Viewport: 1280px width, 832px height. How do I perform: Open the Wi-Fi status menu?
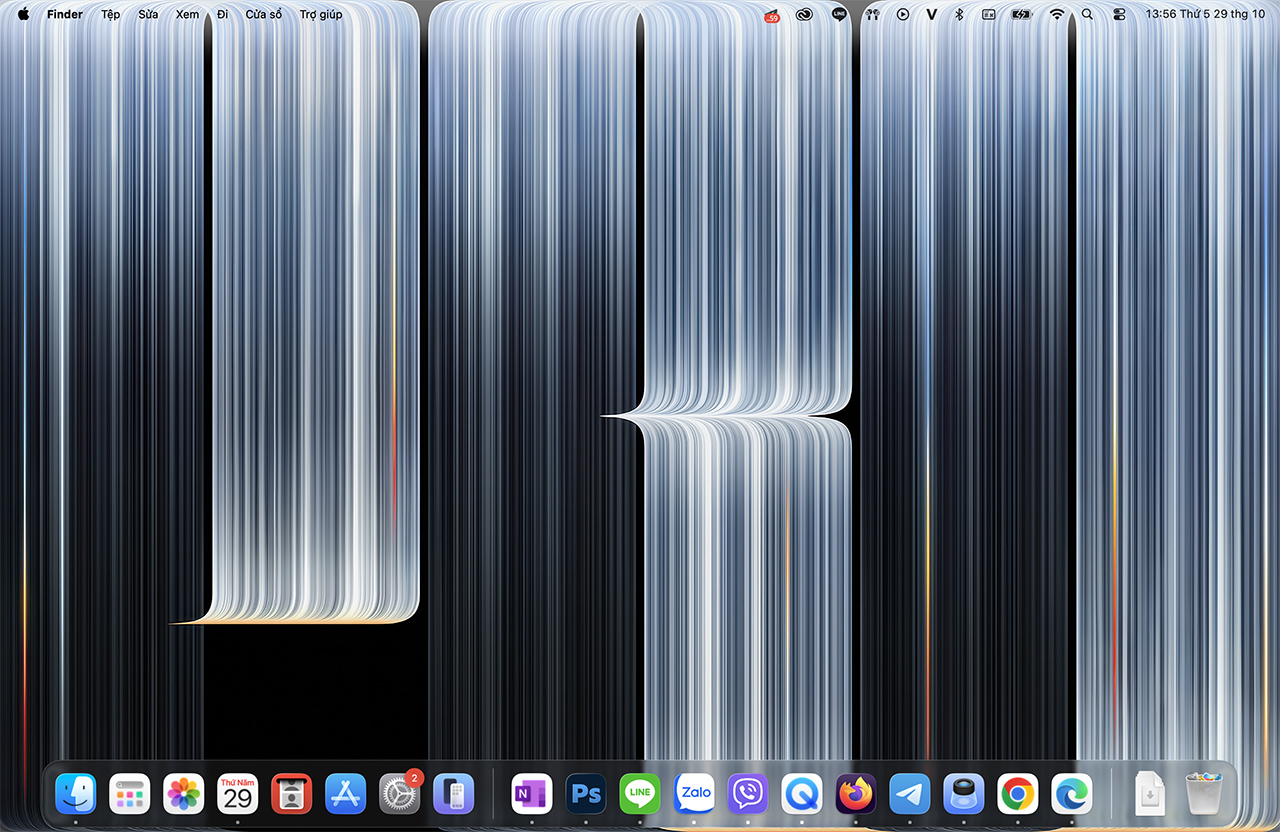pos(1057,15)
